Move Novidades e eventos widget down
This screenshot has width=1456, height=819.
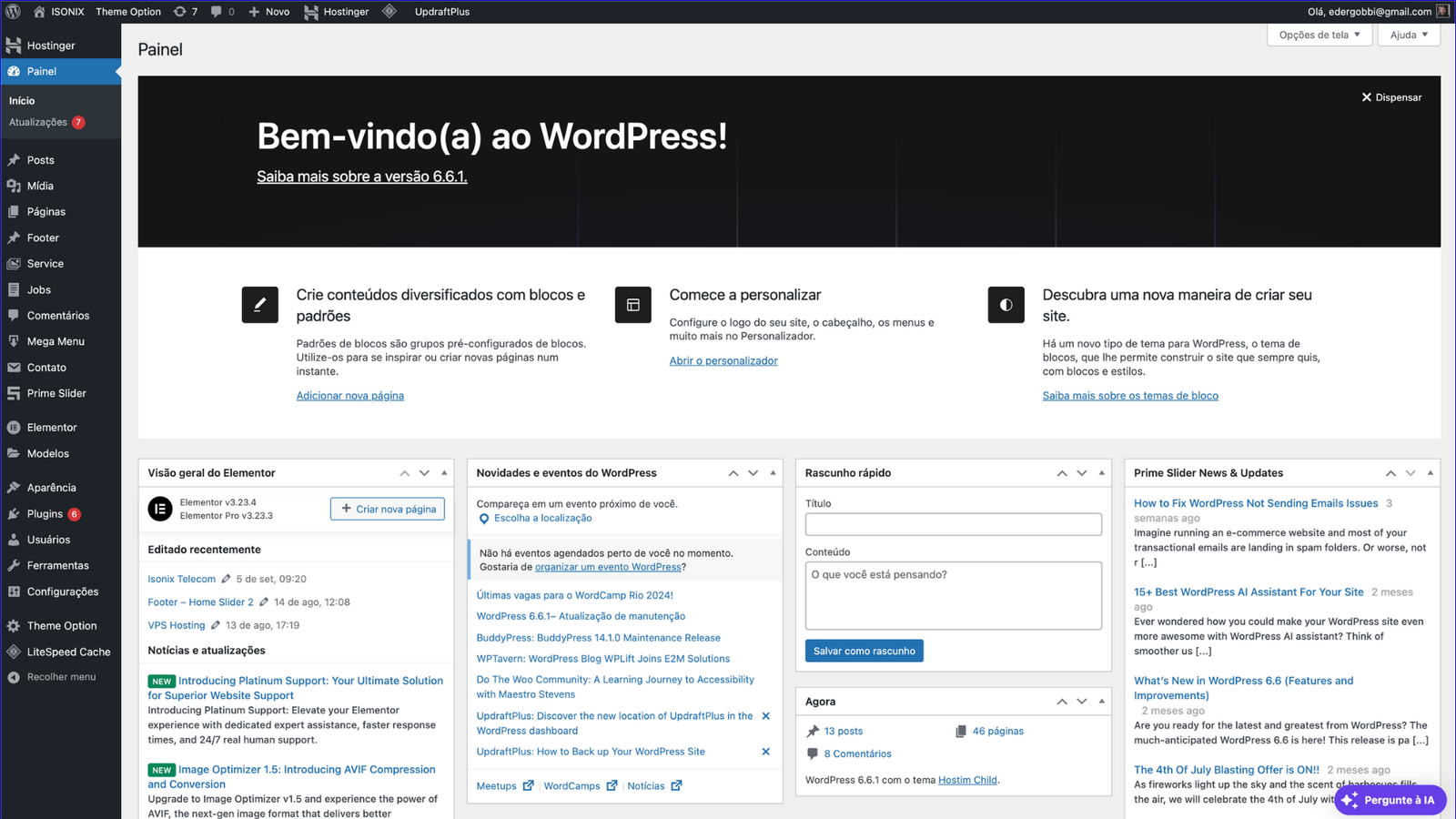[753, 473]
